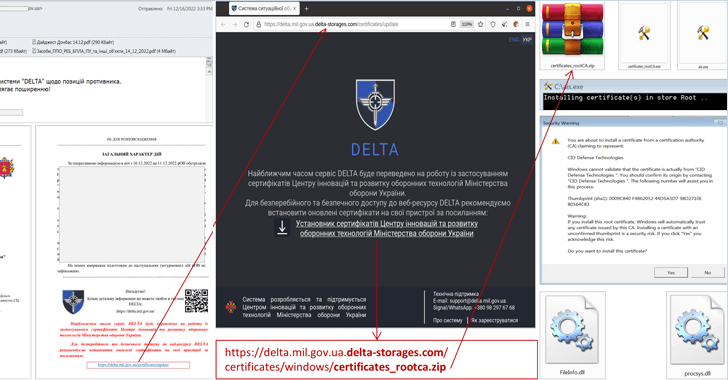Bookmark the page with the star icon

click(x=481, y=24)
